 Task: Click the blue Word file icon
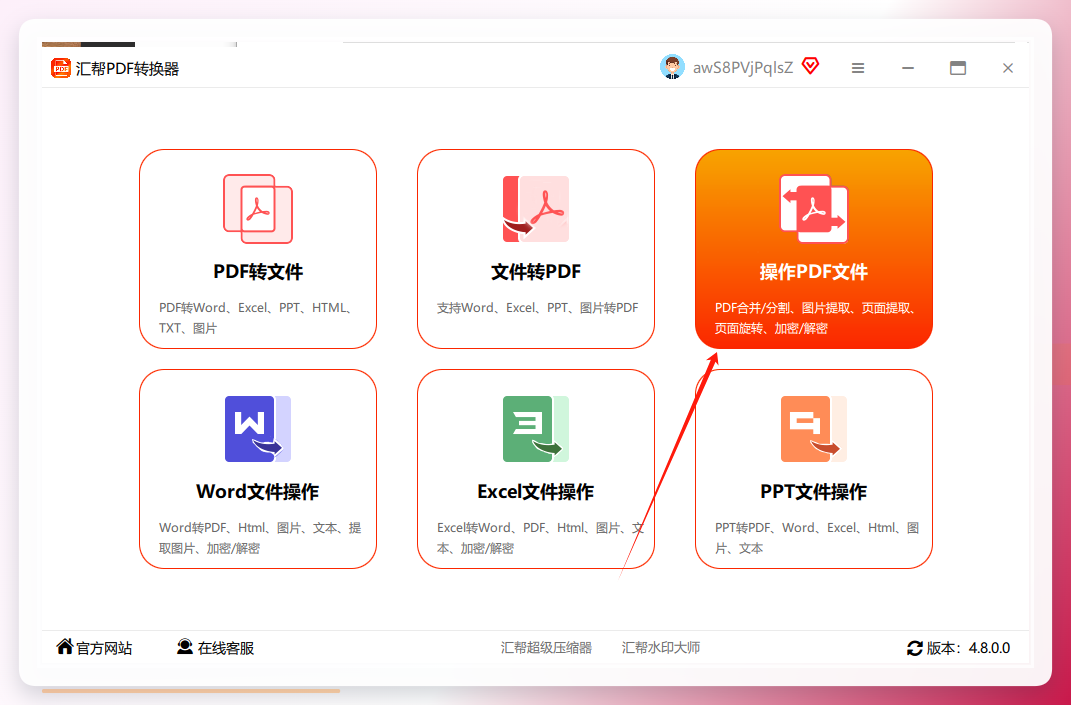pyautogui.click(x=258, y=429)
